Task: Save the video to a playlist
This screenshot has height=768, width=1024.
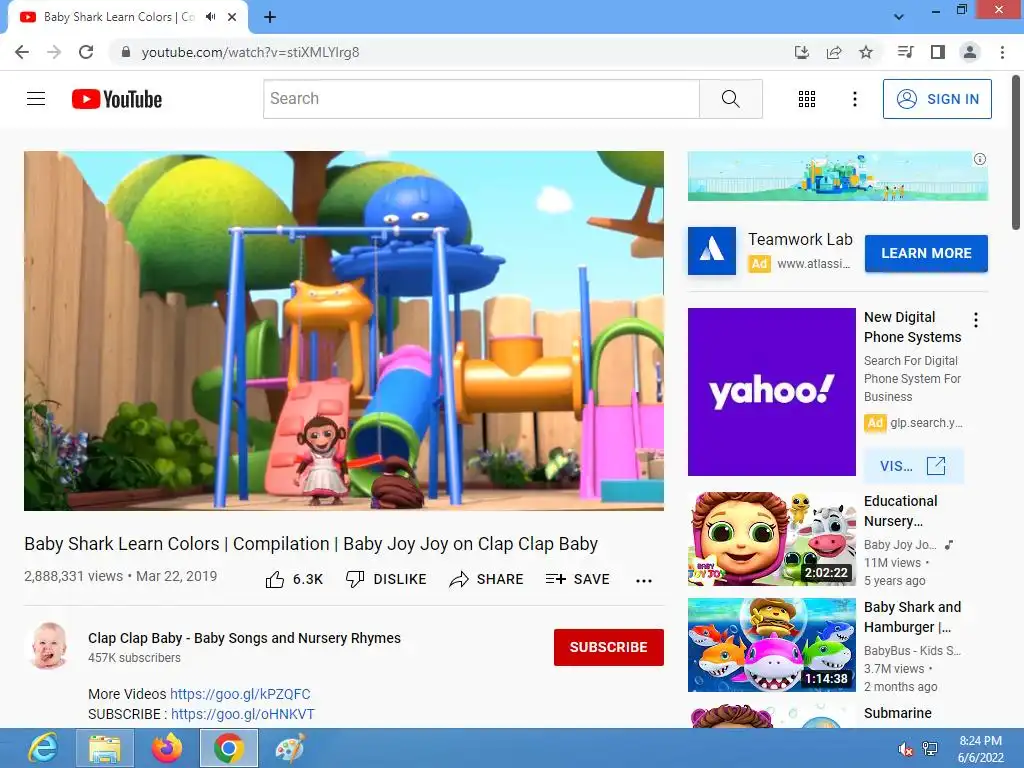Action: click(x=577, y=579)
